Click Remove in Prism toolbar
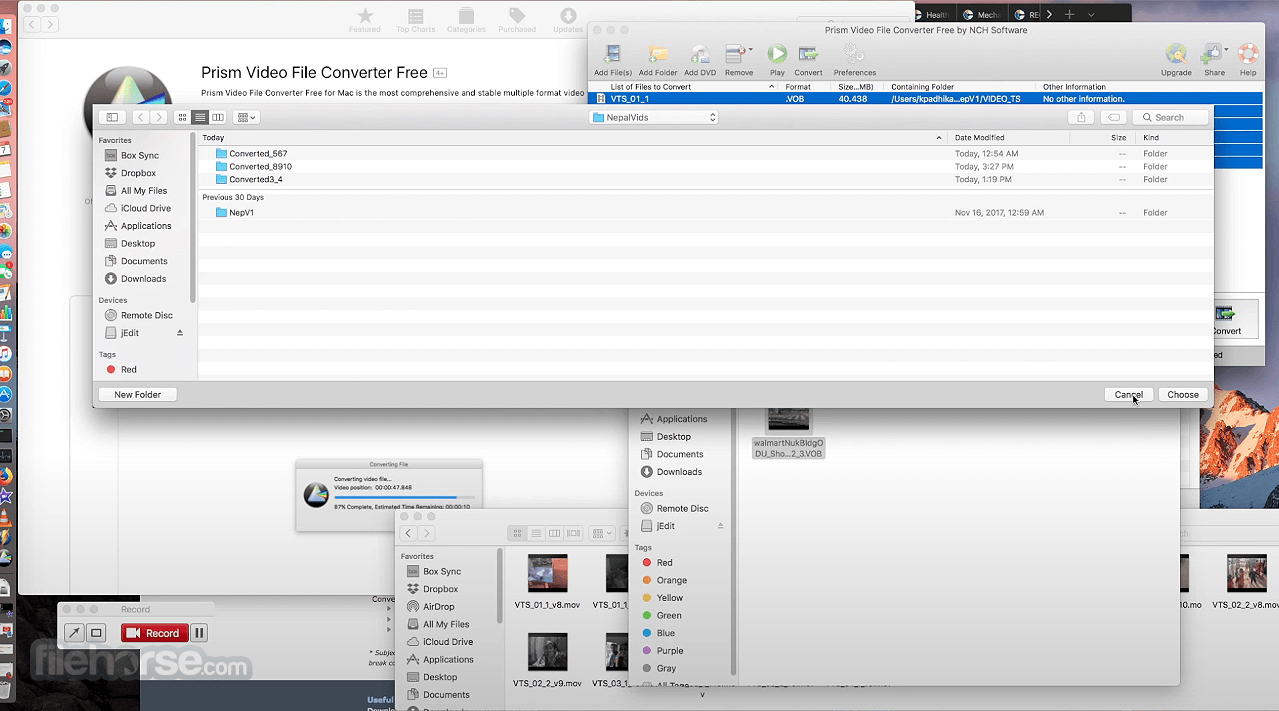 (738, 60)
